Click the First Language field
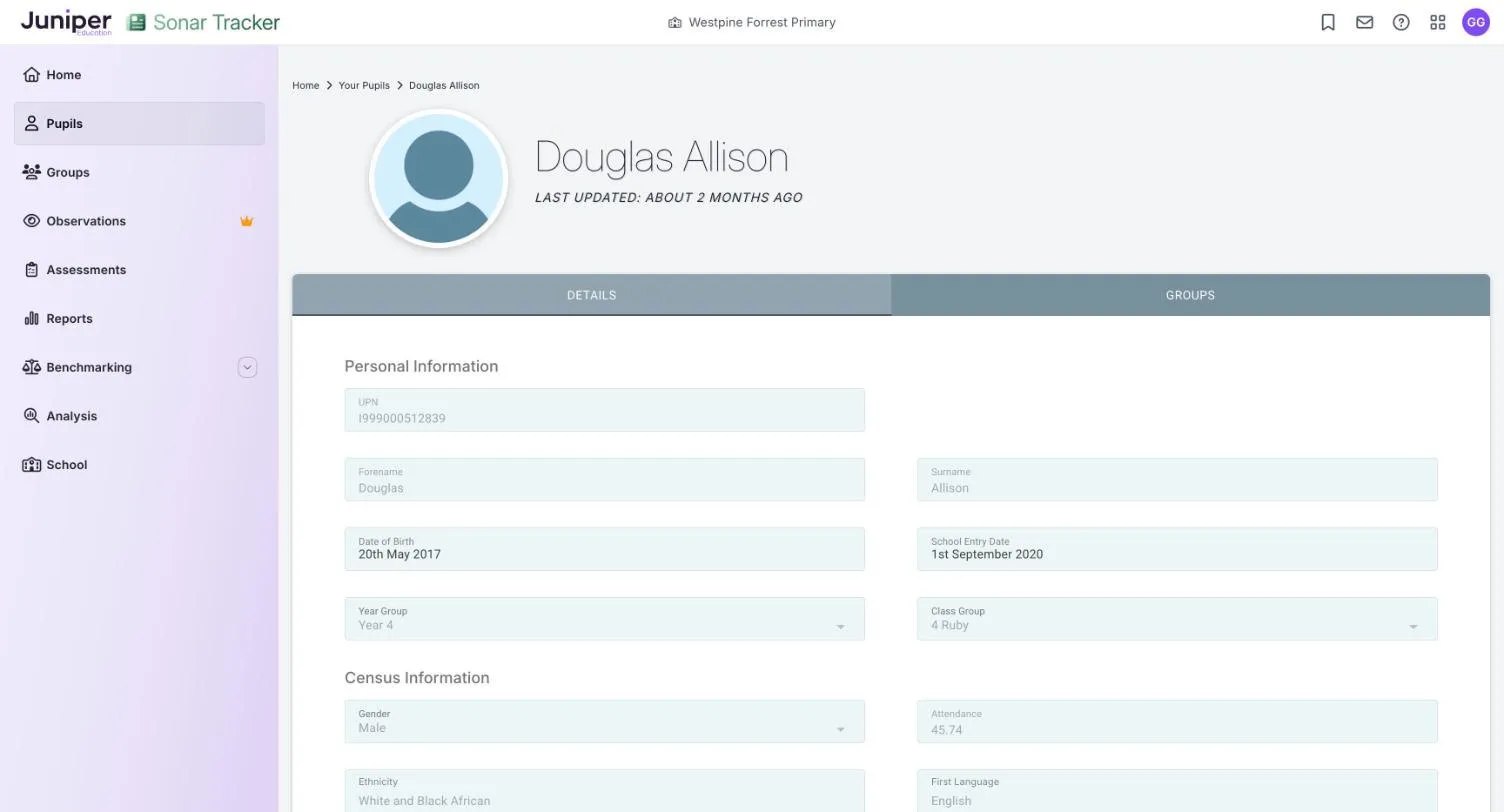1504x812 pixels. point(1177,791)
